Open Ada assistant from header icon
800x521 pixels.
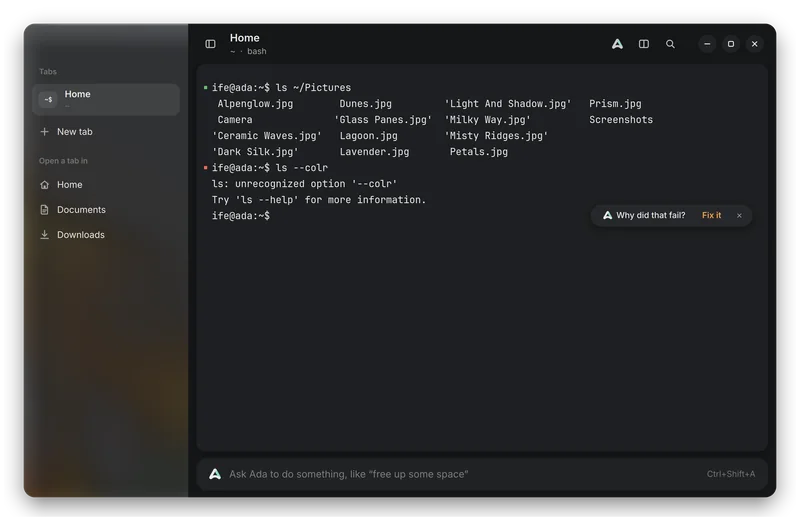(617, 44)
